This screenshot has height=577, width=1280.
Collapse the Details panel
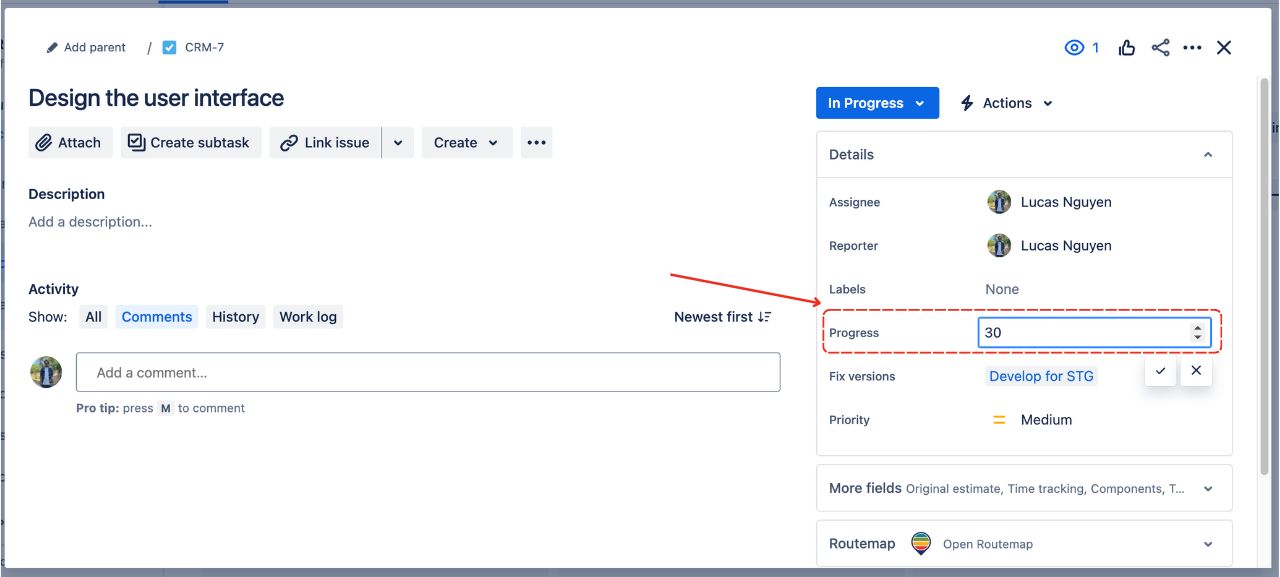point(1206,154)
